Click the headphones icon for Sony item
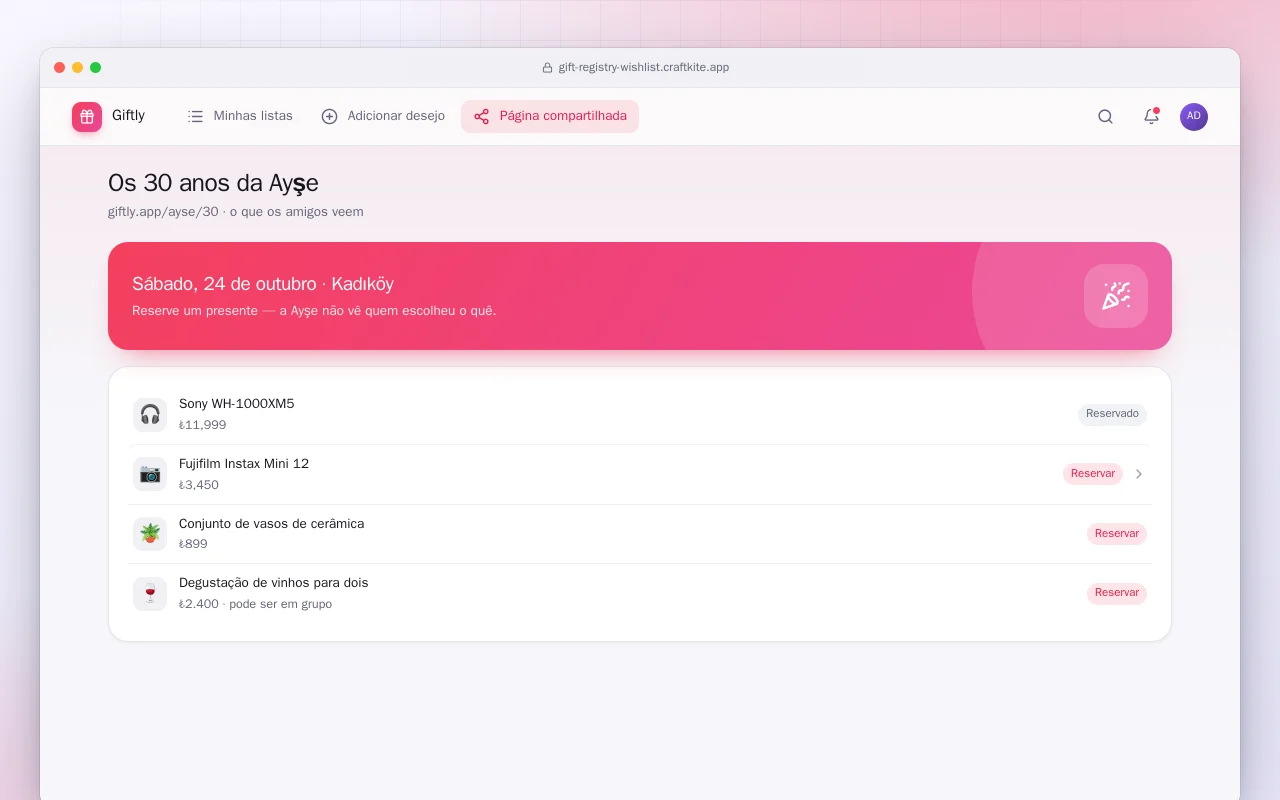The height and width of the screenshot is (800, 1280). click(x=150, y=414)
